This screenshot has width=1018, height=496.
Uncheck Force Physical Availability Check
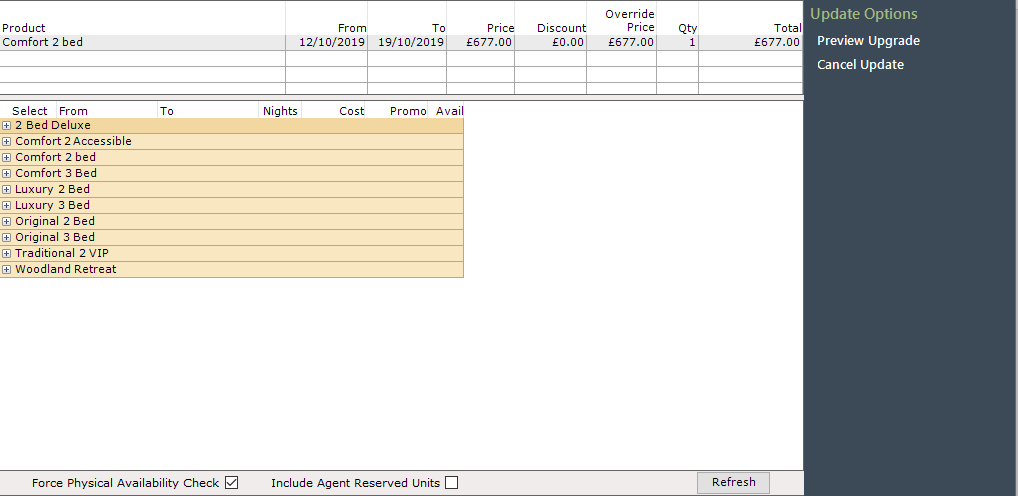coord(232,482)
